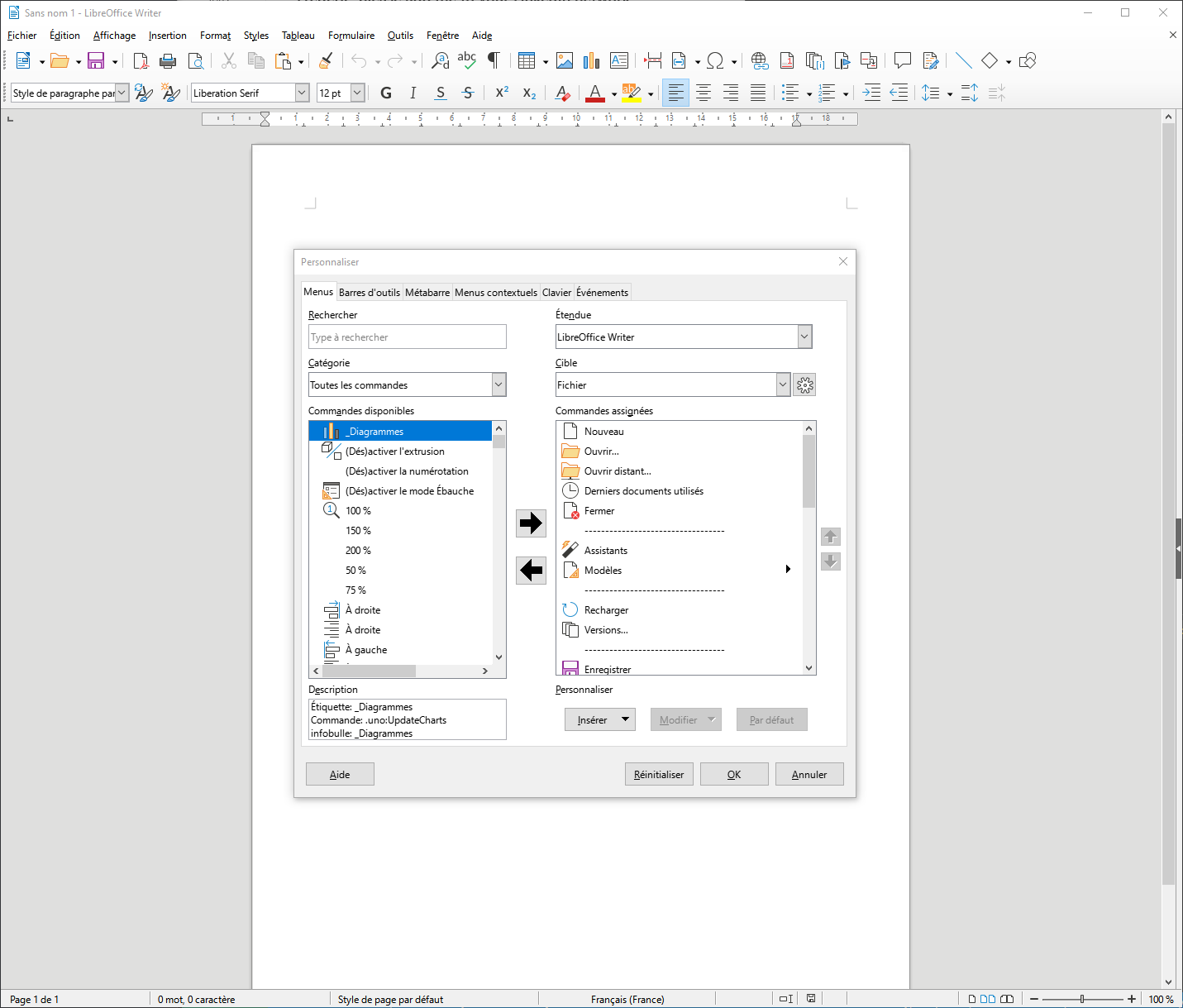Open the Insert table tool
The height and width of the screenshot is (1008, 1183).
(x=527, y=60)
